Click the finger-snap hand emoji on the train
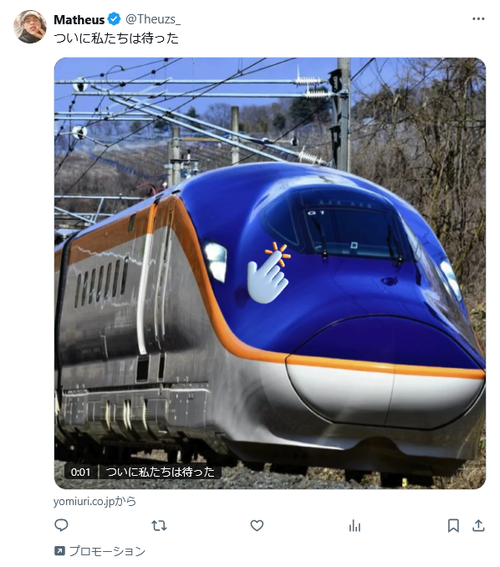 click(269, 273)
